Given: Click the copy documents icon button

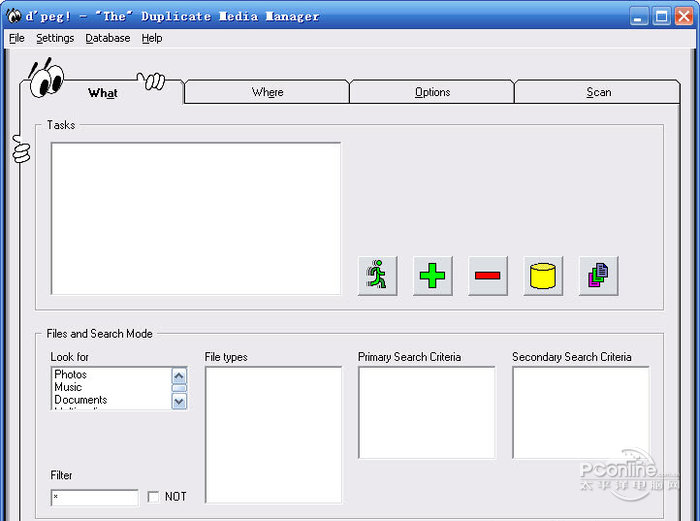Looking at the screenshot, I should tap(598, 275).
